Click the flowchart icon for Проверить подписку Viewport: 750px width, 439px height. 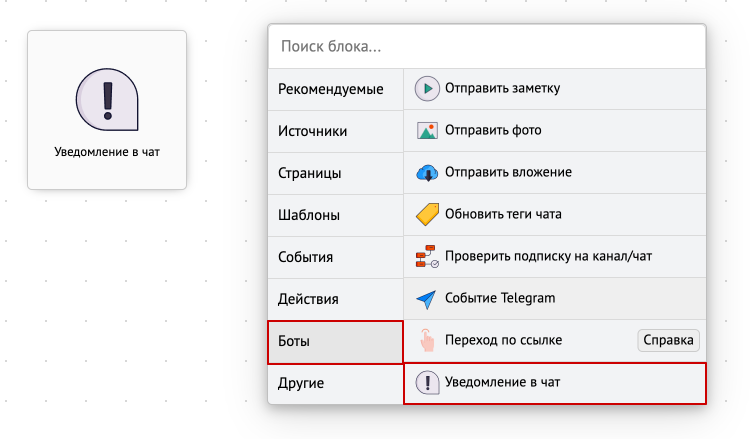pos(427,256)
